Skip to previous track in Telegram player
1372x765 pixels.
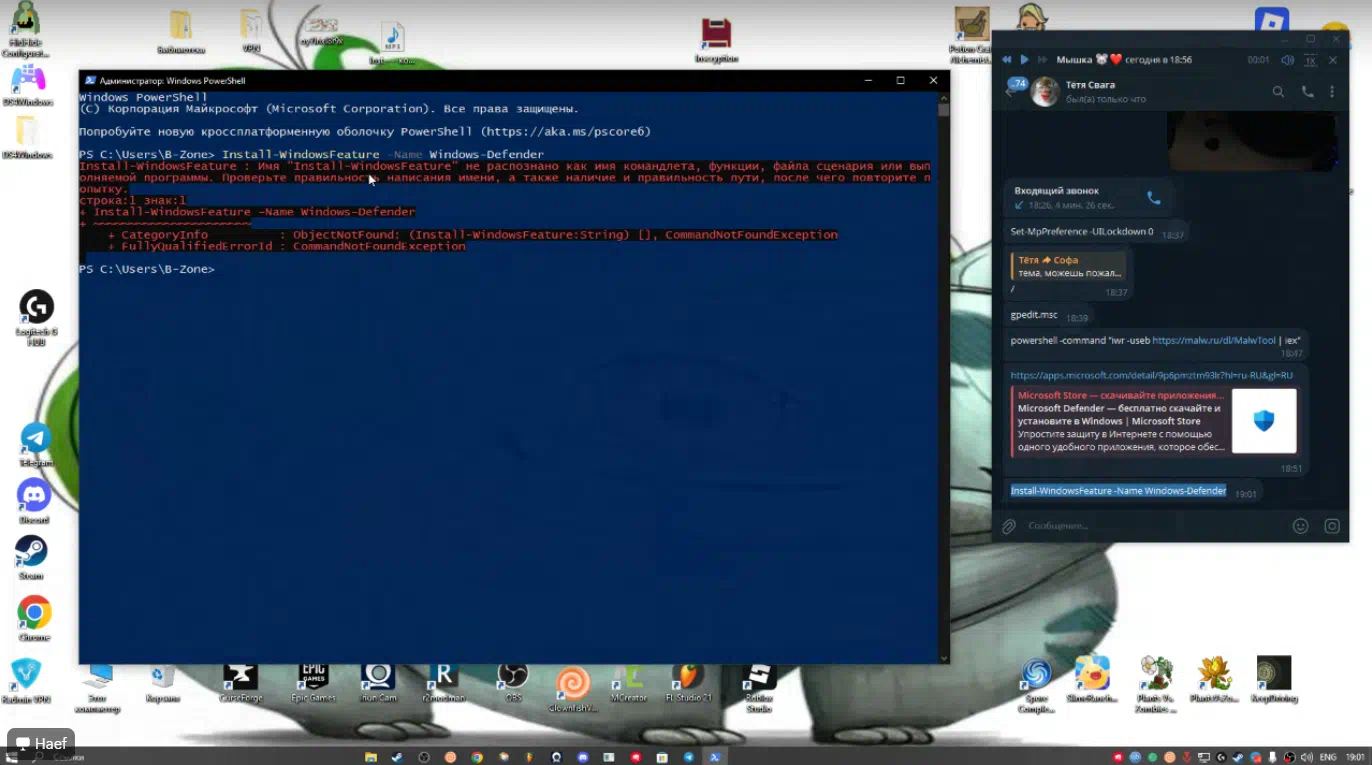1007,60
